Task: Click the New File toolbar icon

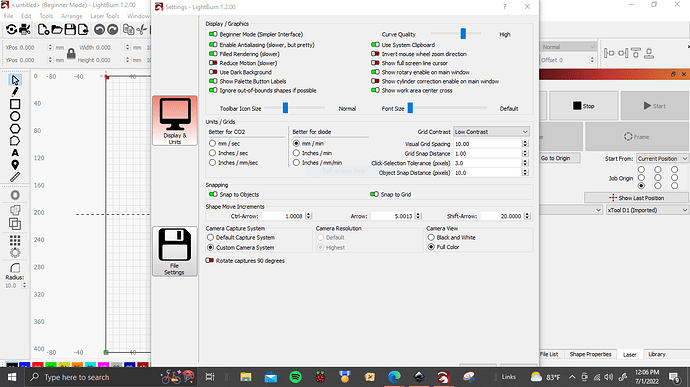Action: pyautogui.click(x=43, y=29)
